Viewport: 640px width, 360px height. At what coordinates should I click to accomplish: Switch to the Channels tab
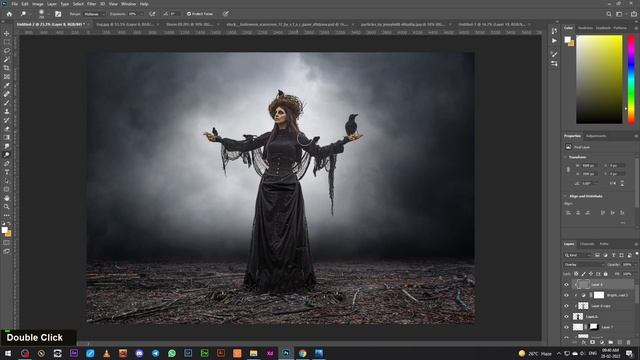point(587,244)
